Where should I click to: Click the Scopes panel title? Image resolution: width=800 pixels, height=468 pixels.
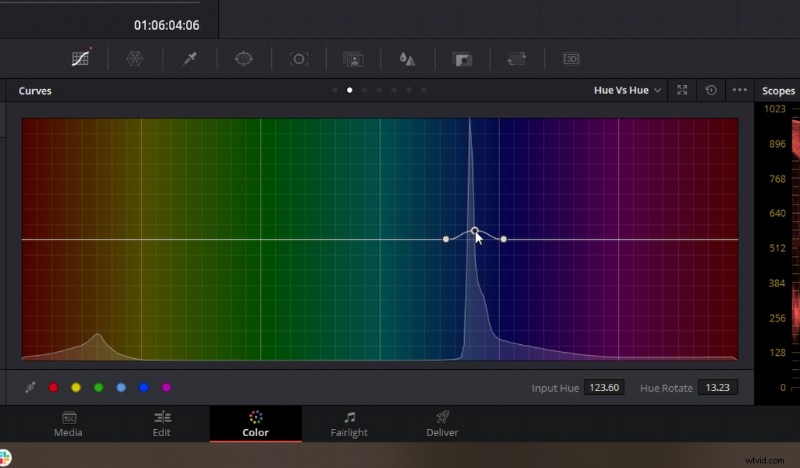778,91
